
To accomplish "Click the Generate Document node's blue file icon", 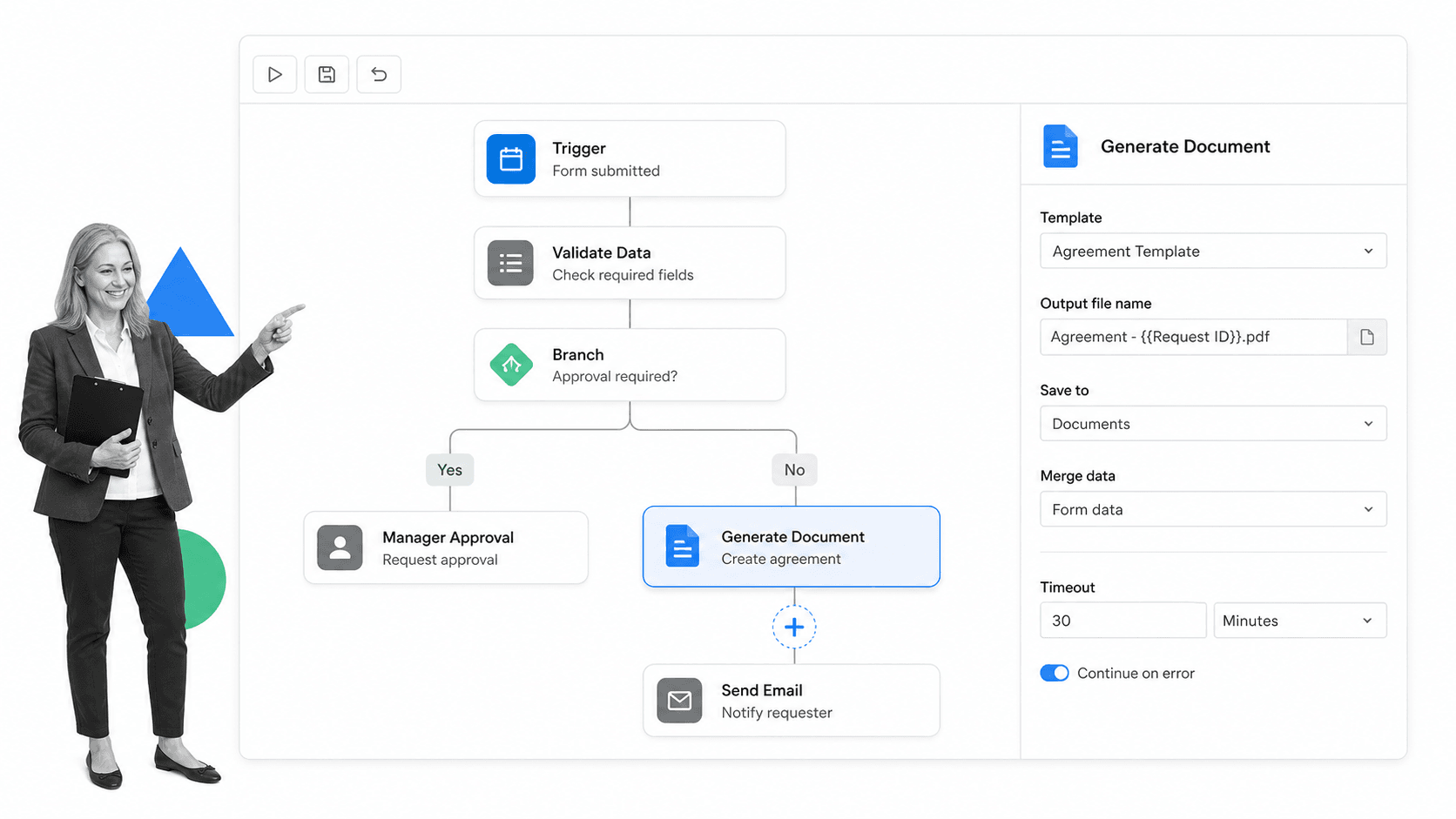I will (x=682, y=547).
